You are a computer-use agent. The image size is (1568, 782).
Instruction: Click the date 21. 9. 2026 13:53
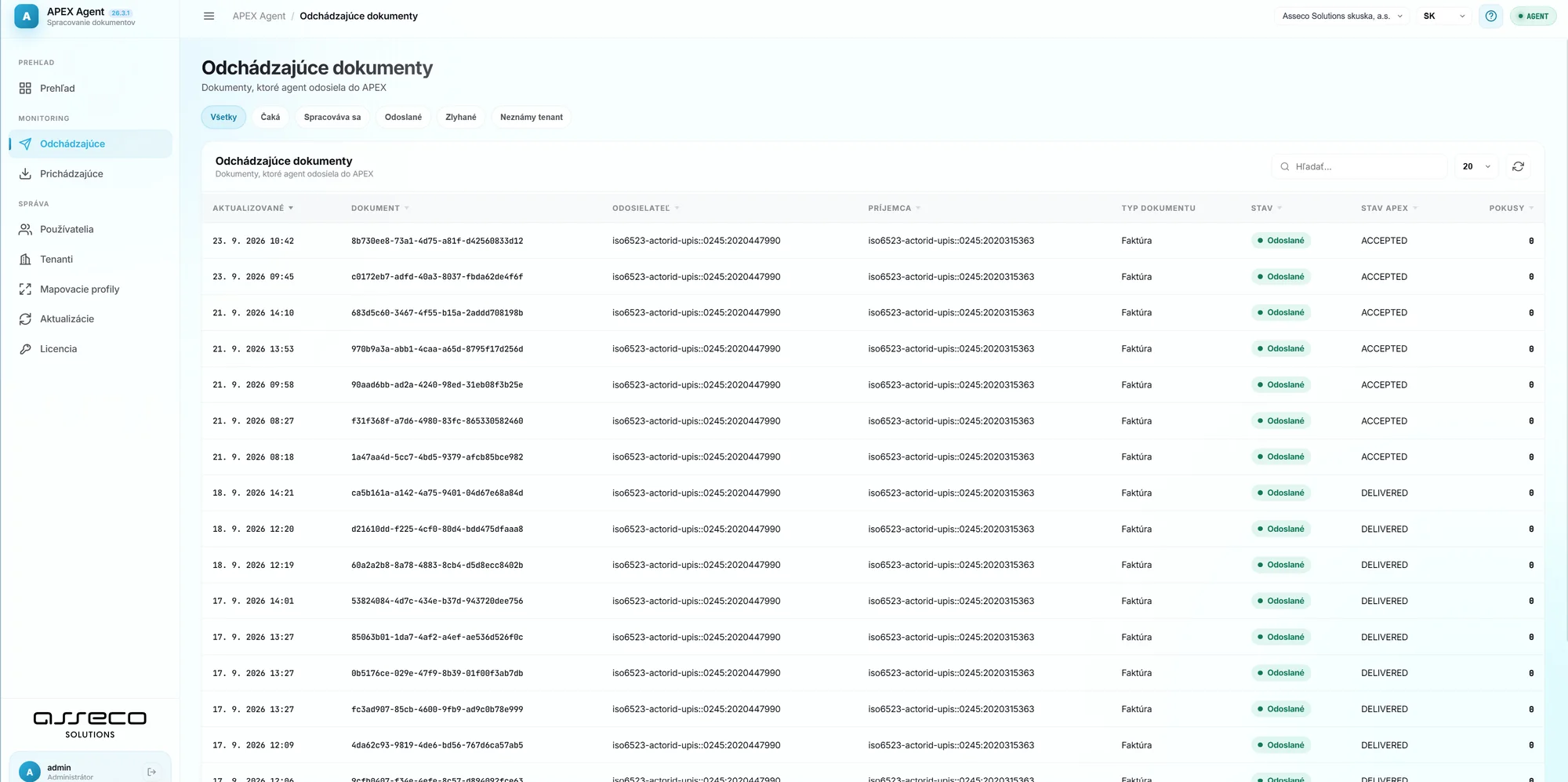click(253, 349)
